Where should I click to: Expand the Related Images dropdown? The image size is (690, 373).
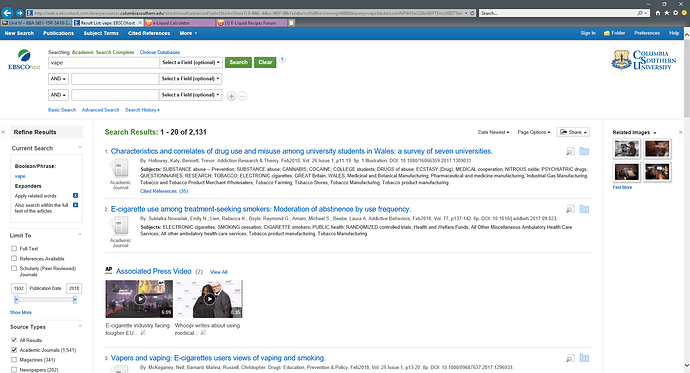click(655, 133)
